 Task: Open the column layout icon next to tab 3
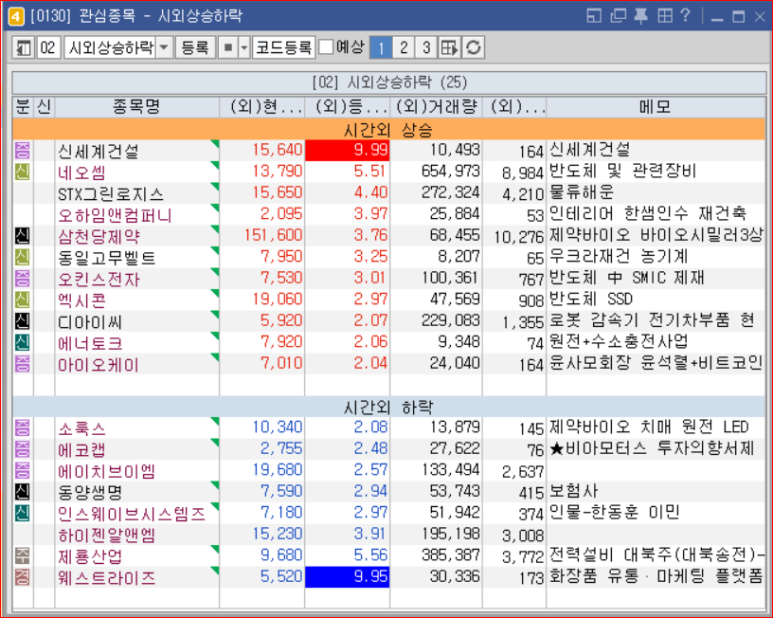pos(450,48)
